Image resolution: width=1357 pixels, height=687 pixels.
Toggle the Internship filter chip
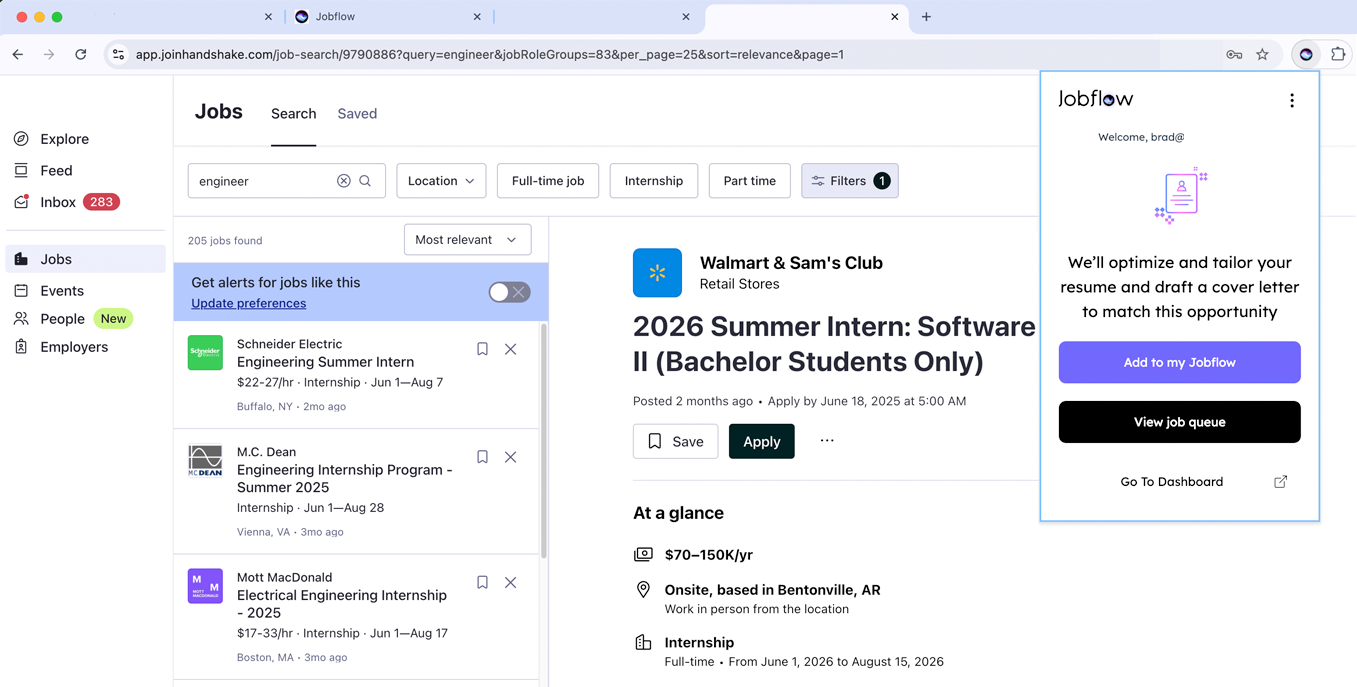654,181
